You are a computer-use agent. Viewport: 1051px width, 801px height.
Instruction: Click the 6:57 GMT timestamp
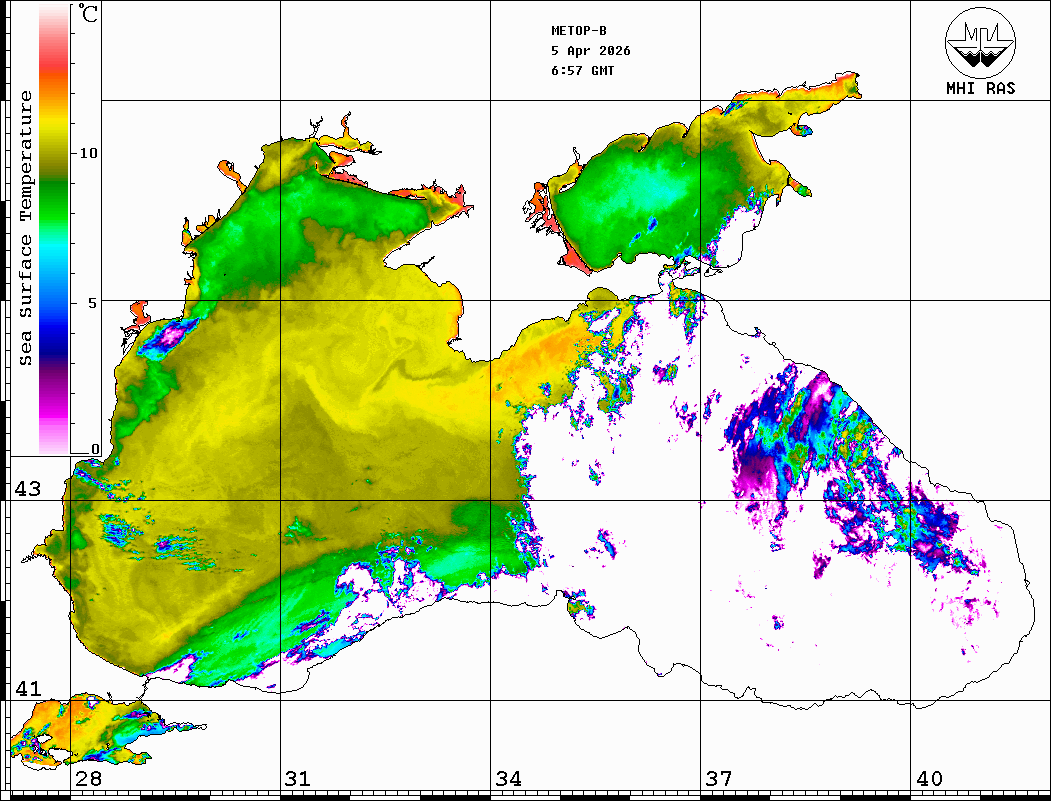click(583, 71)
